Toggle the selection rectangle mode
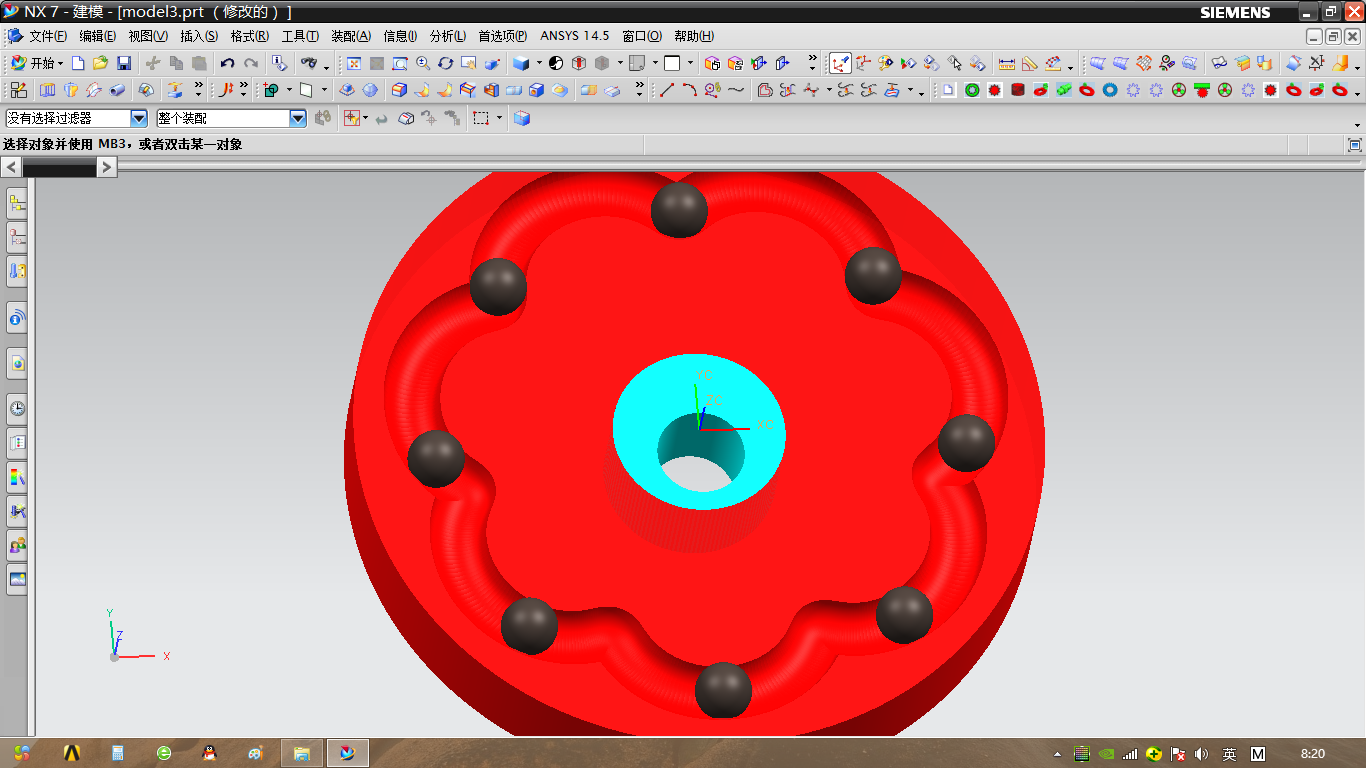Viewport: 1366px width, 768px height. [481, 118]
